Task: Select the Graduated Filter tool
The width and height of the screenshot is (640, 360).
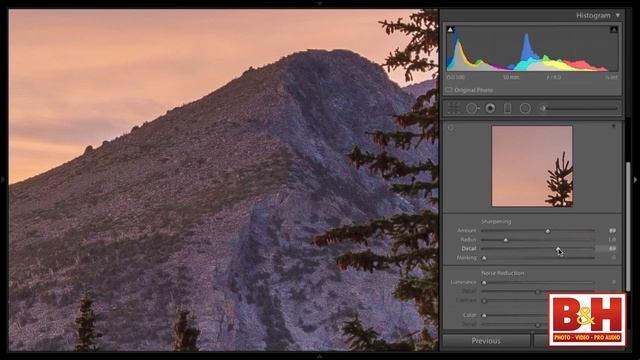Action: pyautogui.click(x=507, y=108)
